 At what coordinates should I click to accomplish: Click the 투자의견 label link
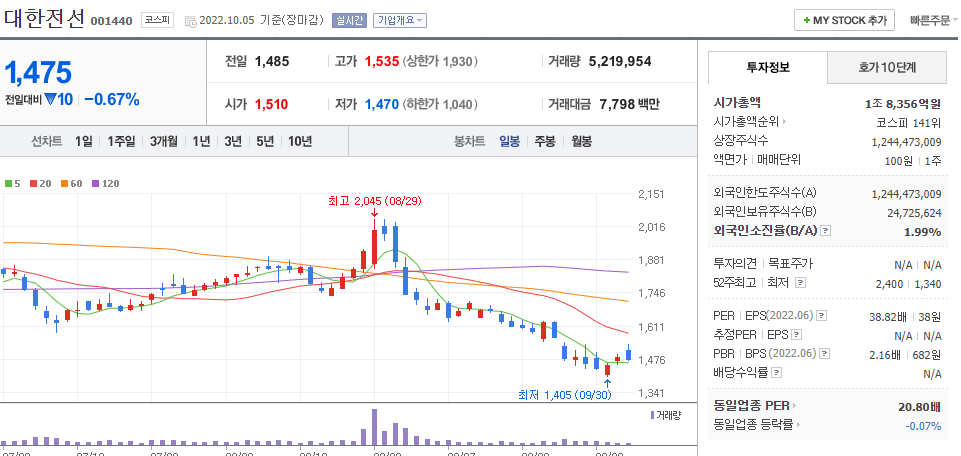(736, 264)
